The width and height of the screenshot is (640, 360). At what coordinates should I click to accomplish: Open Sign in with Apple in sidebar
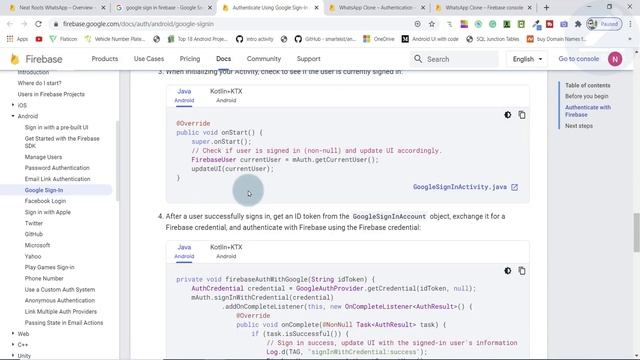48,212
